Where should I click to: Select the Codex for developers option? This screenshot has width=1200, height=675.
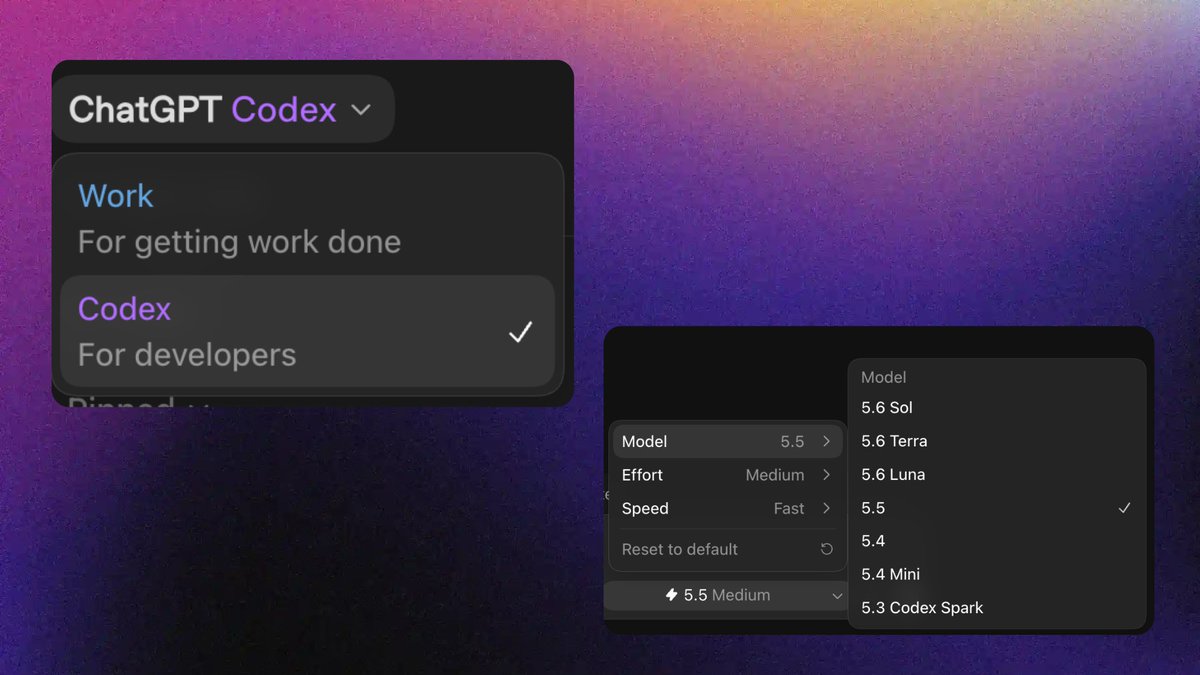(308, 331)
